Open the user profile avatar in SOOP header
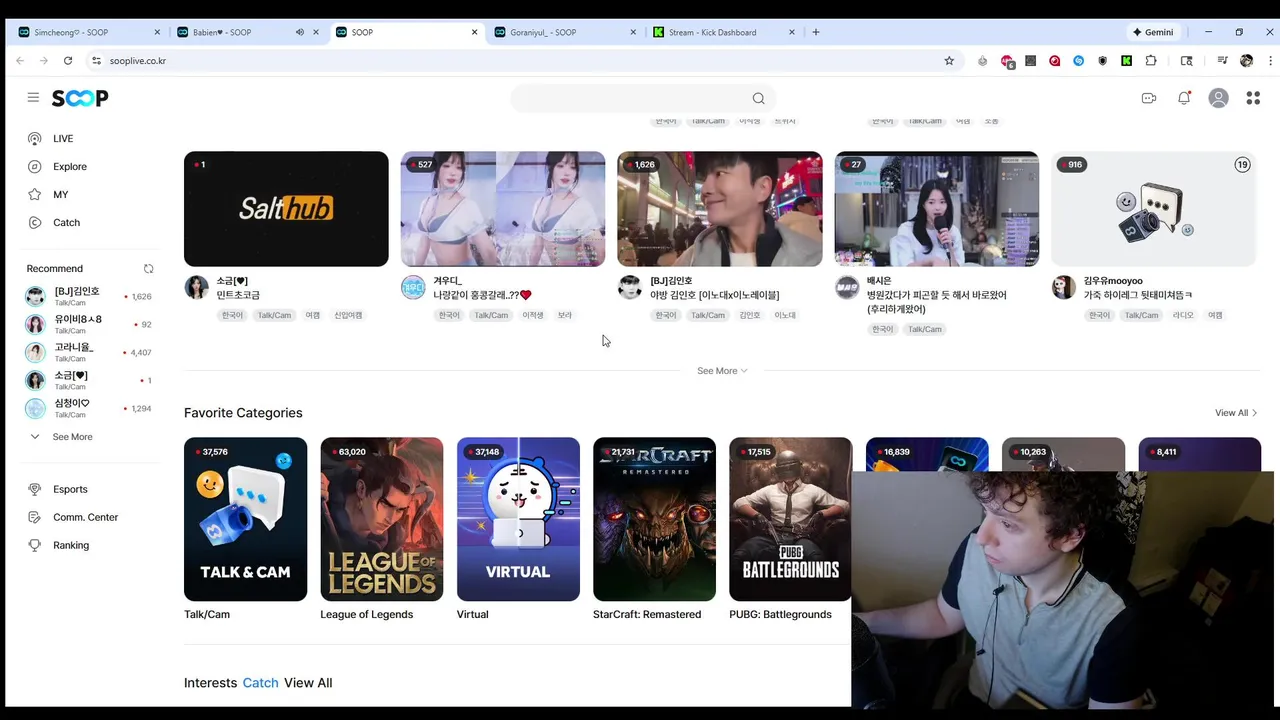Screen dimensions: 1280x720 1218,98
